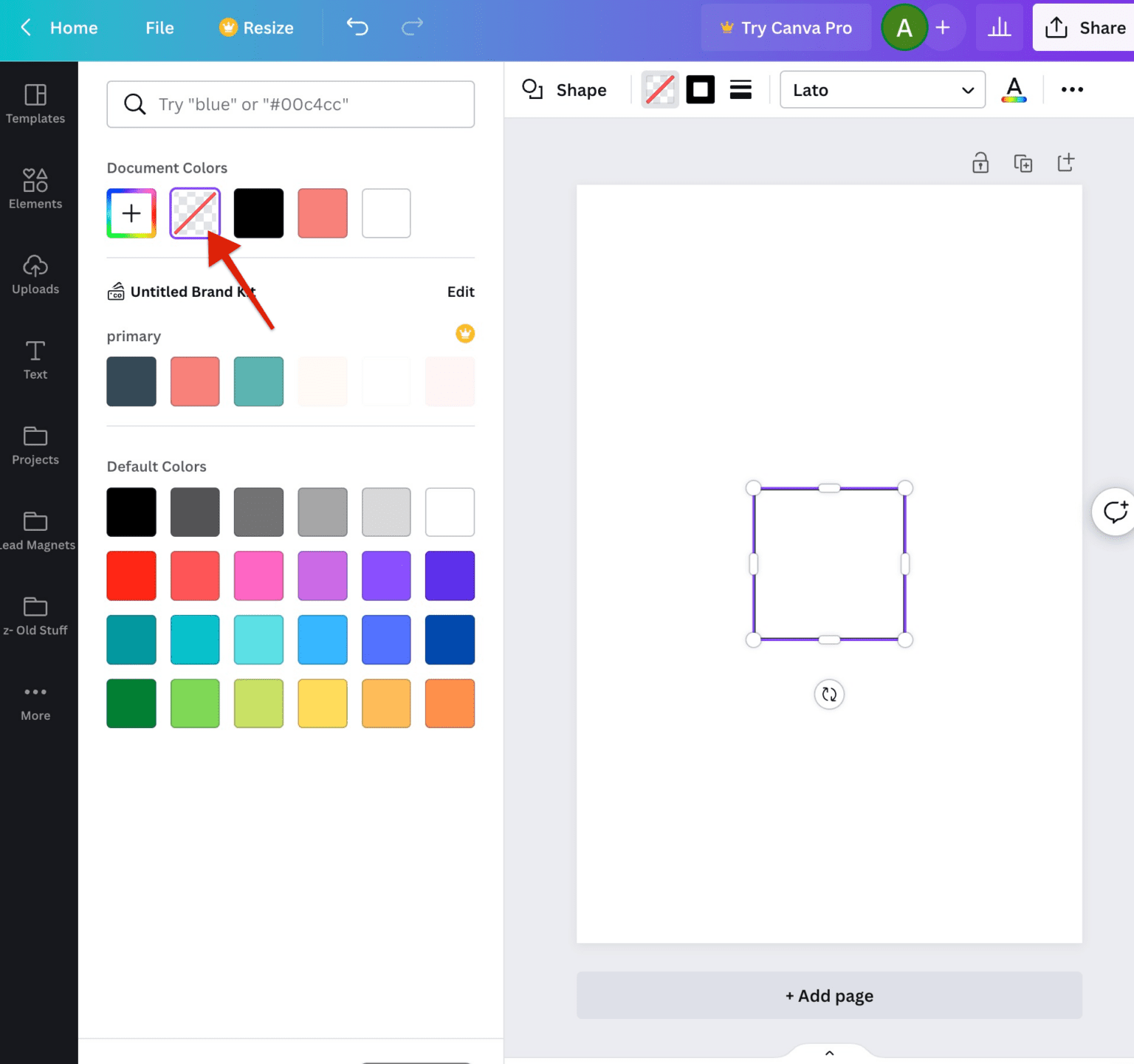This screenshot has width=1134, height=1064.
Task: Select the coral Document Color swatch
Action: coord(323,213)
